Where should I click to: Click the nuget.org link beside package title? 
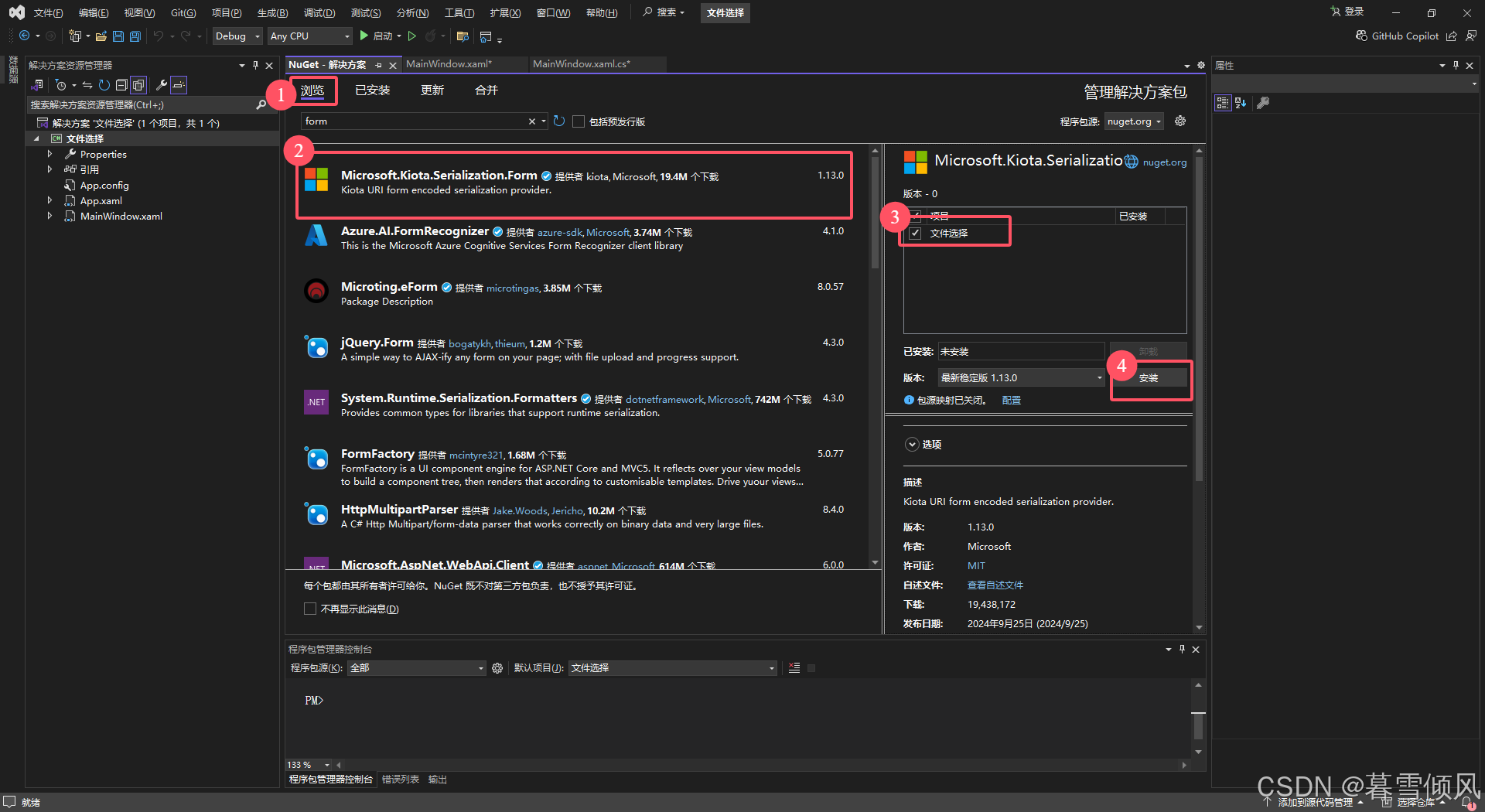tap(1164, 162)
